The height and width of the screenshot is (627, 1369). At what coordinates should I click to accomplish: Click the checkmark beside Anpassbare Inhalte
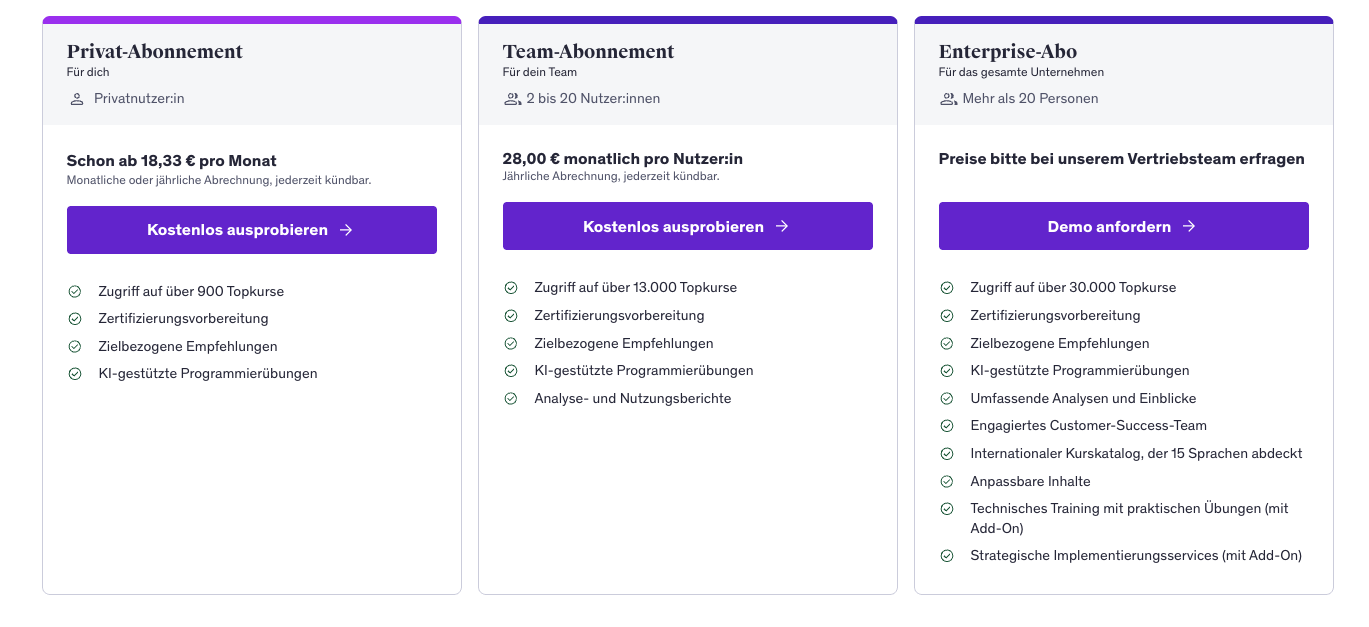[x=947, y=482]
